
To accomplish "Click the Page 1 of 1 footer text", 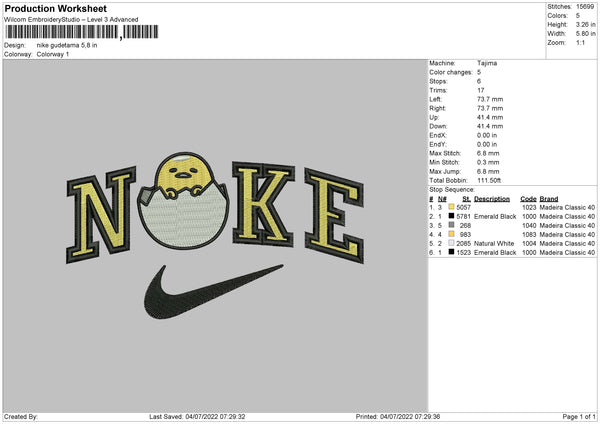I will [579, 416].
